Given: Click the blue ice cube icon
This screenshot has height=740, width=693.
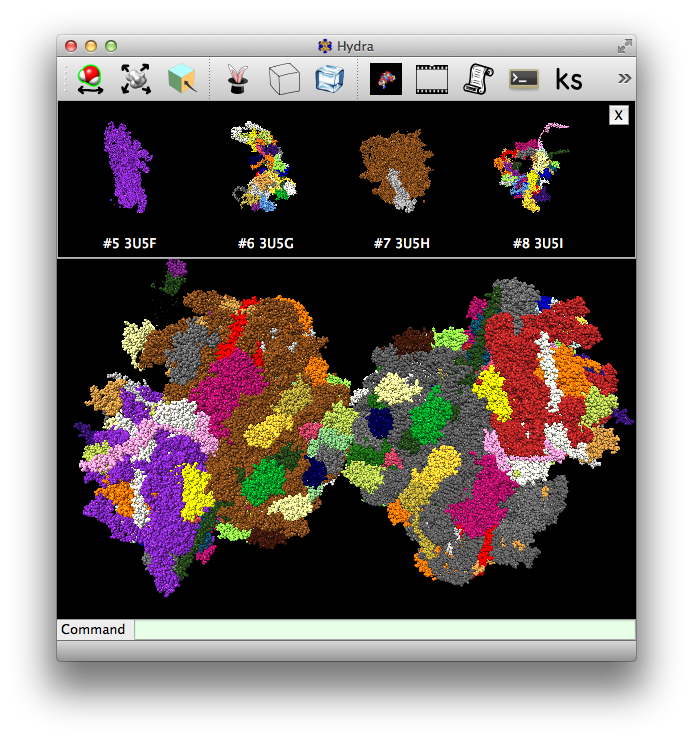Looking at the screenshot, I should [x=329, y=79].
